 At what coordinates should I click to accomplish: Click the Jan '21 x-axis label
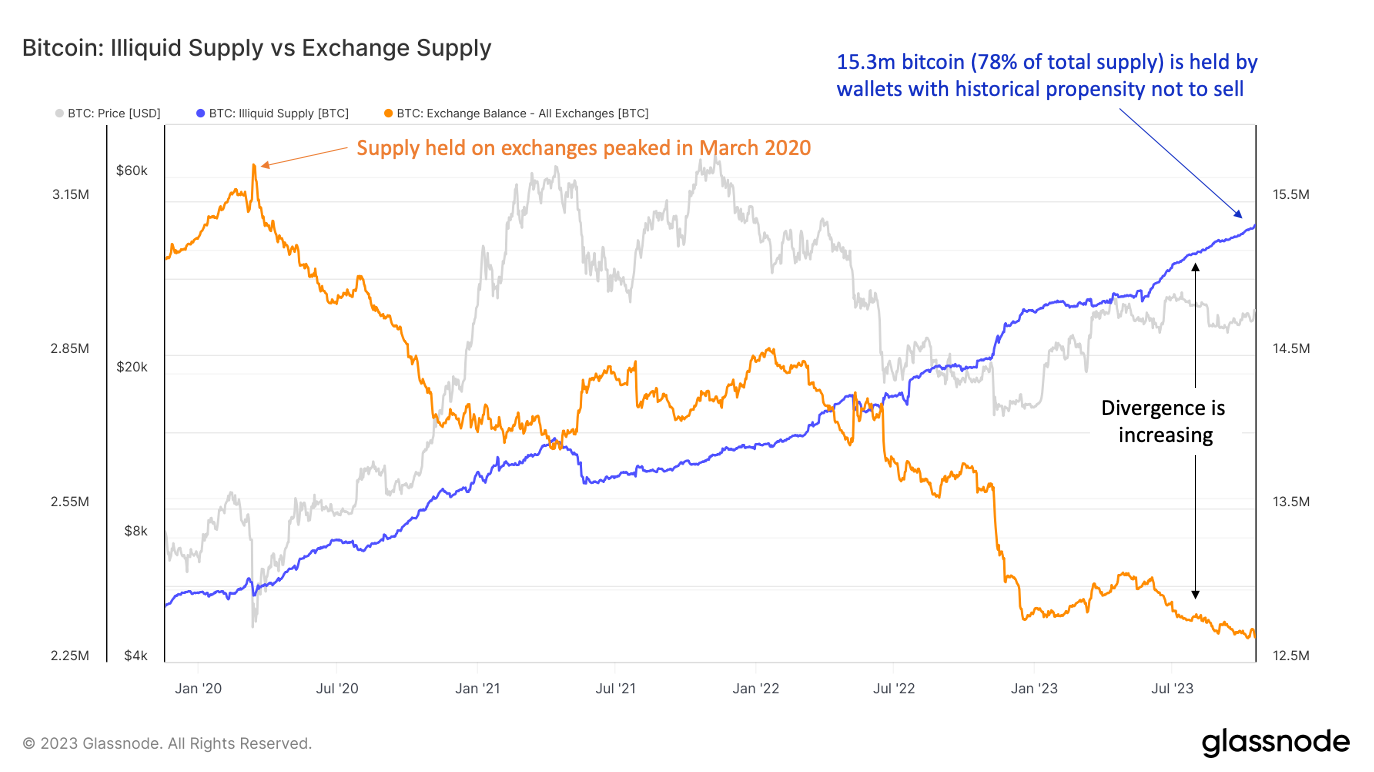[x=477, y=688]
